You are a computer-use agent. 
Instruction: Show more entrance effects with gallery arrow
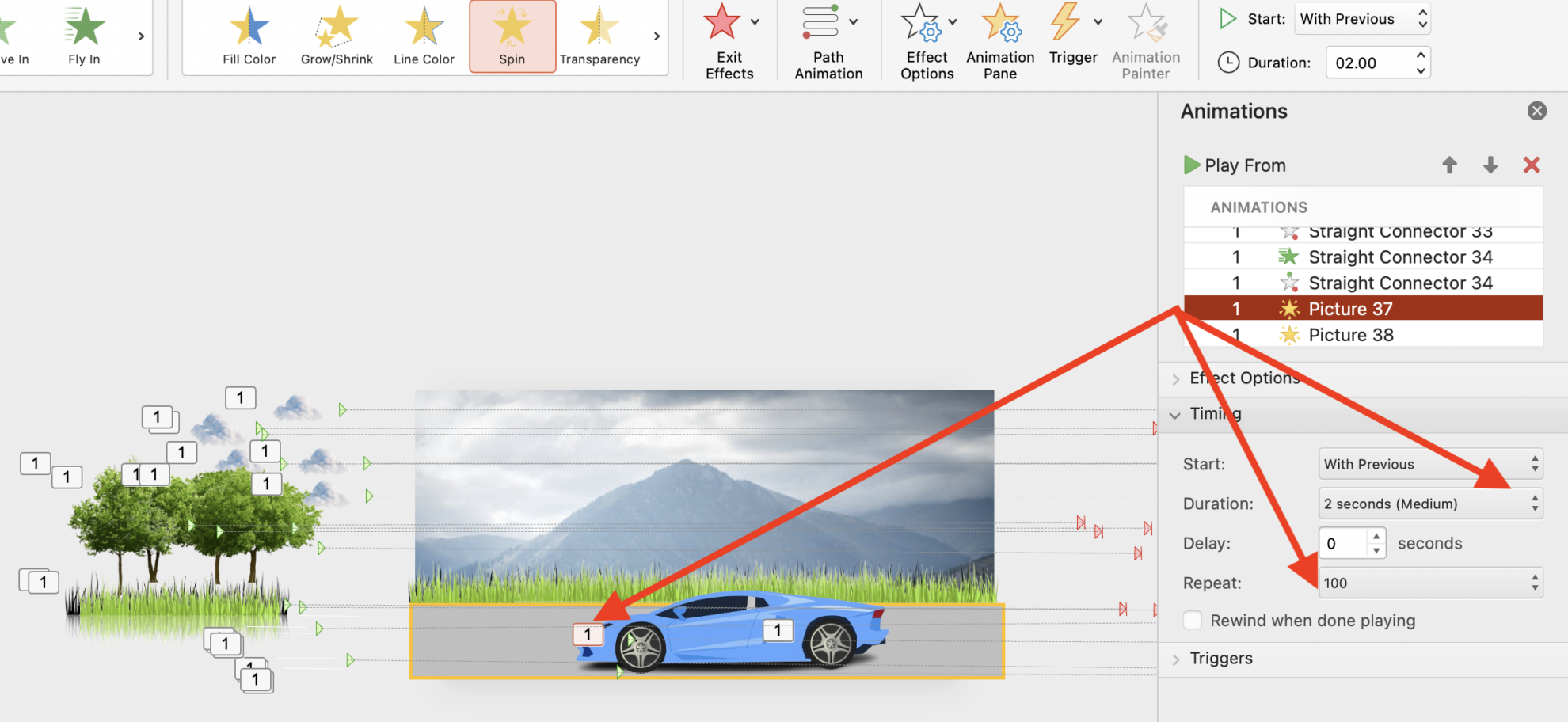[x=141, y=36]
